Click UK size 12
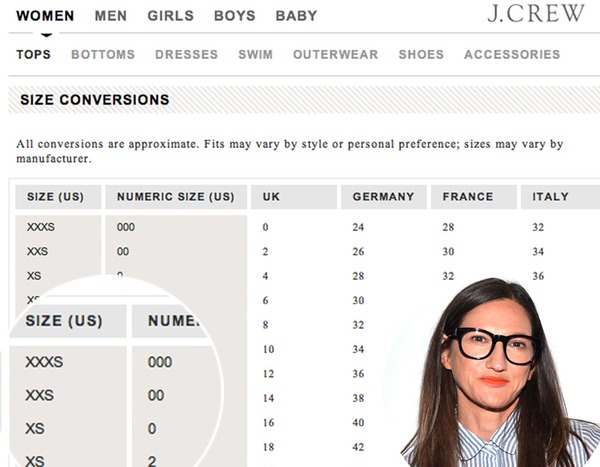The height and width of the screenshot is (467, 600). (268, 374)
